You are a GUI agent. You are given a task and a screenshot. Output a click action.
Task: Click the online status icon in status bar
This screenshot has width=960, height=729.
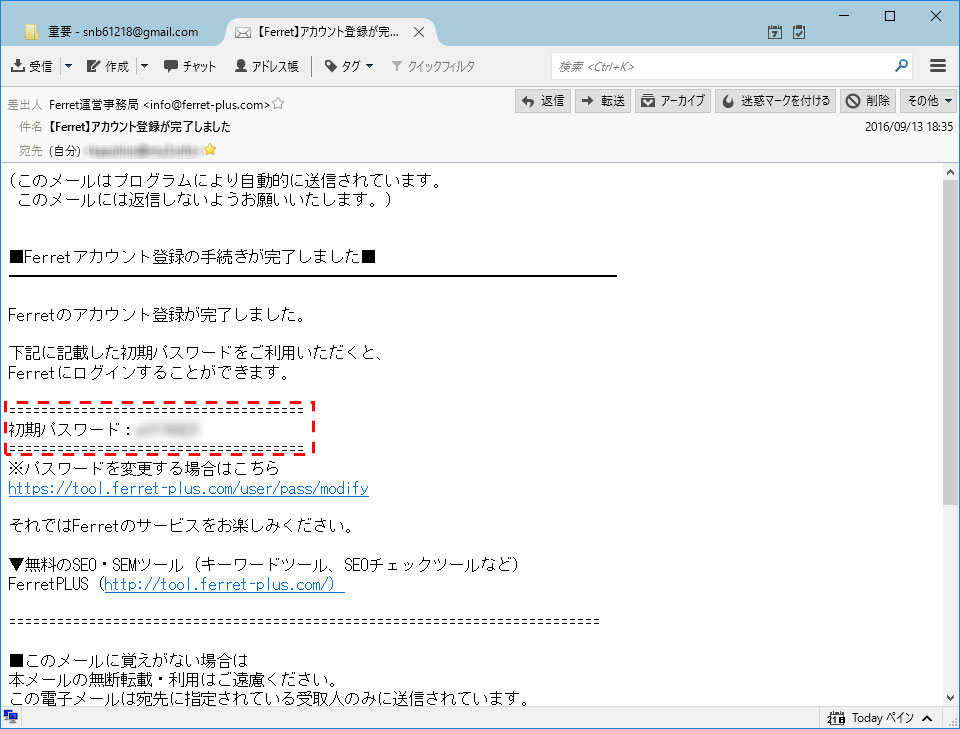pos(10,717)
